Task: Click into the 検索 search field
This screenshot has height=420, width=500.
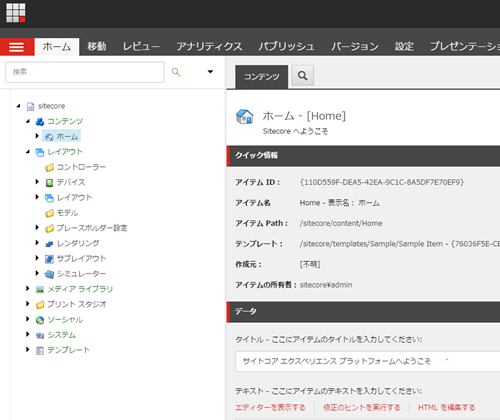Action: coord(85,72)
